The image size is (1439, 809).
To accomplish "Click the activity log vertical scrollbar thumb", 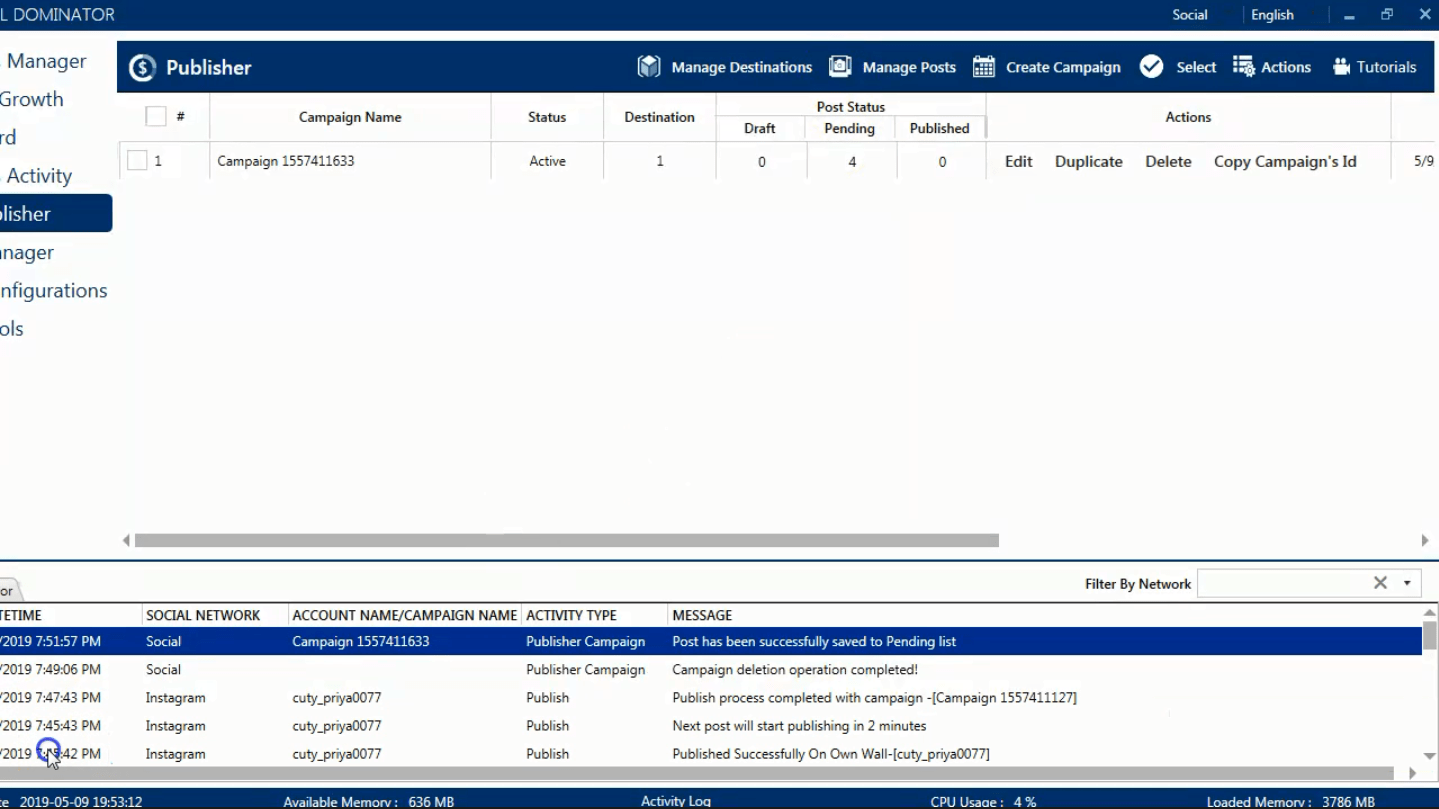I will [x=1430, y=635].
